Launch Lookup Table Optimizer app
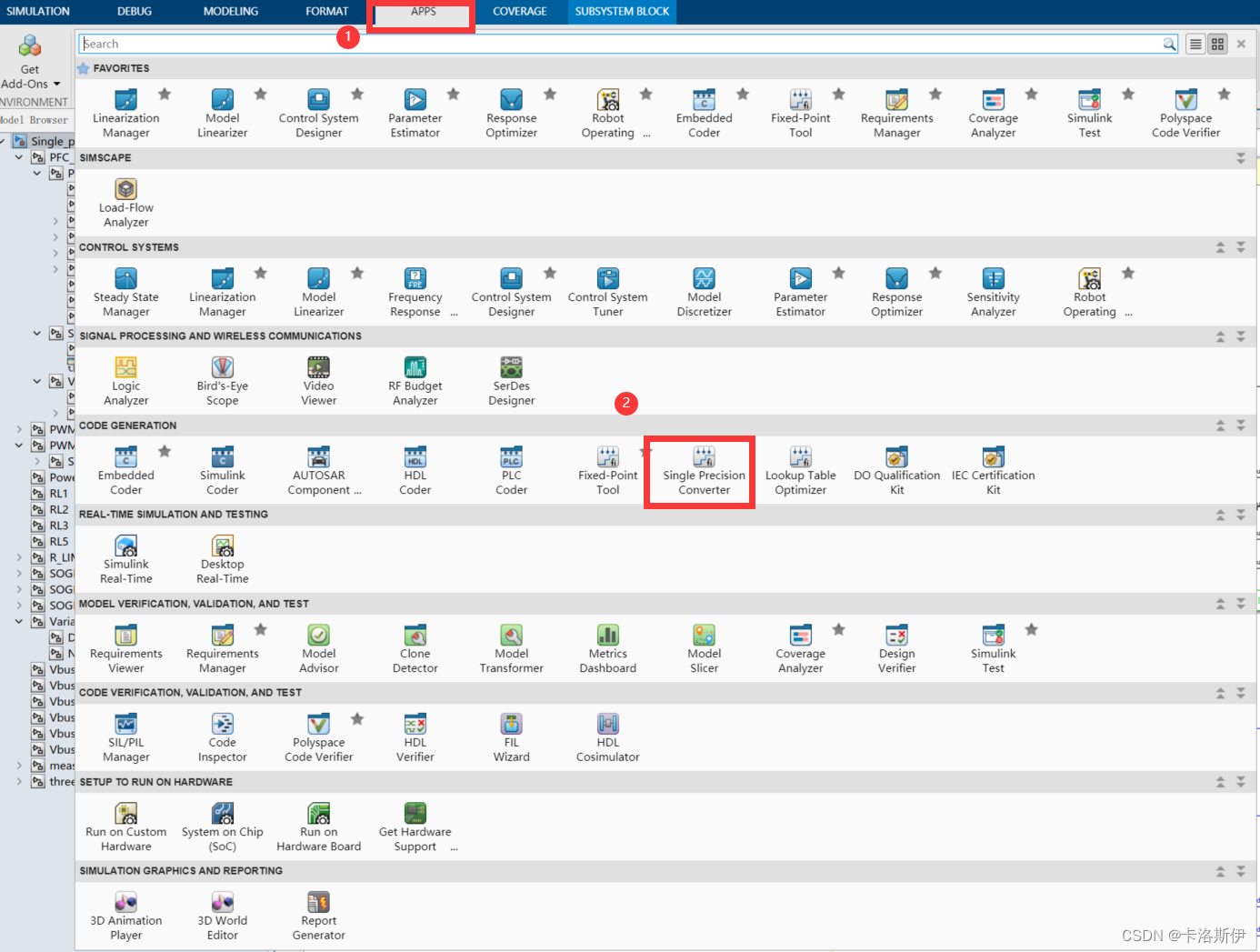1260x952 pixels. pos(800,471)
